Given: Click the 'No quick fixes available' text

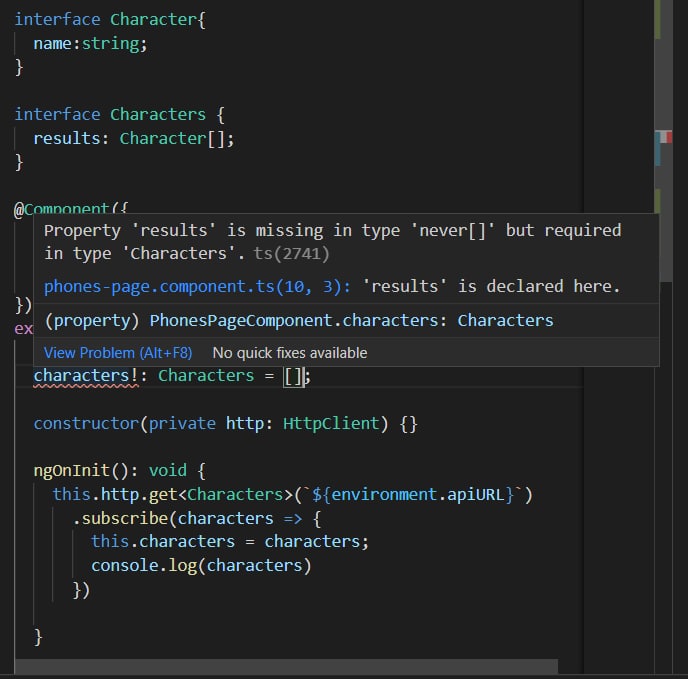Looking at the screenshot, I should coord(290,353).
